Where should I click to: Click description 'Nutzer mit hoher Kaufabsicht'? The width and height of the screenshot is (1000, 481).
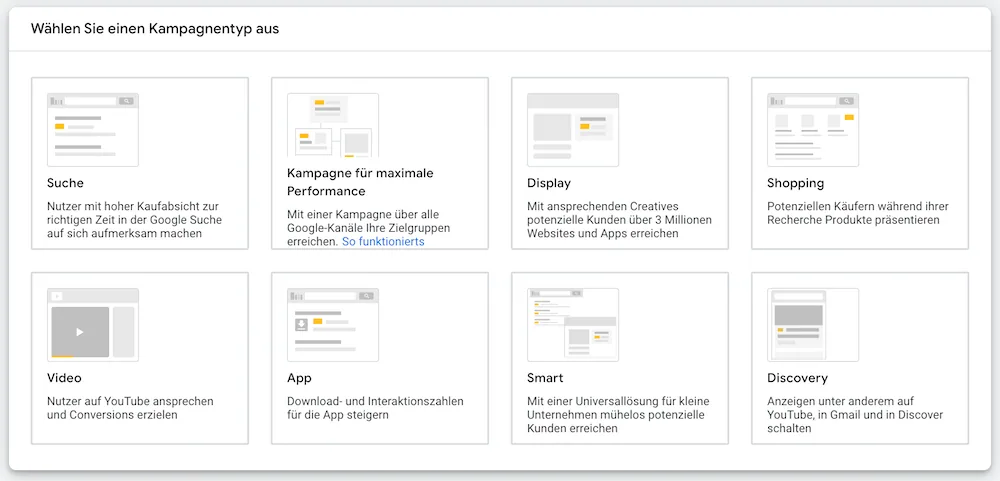coord(135,220)
